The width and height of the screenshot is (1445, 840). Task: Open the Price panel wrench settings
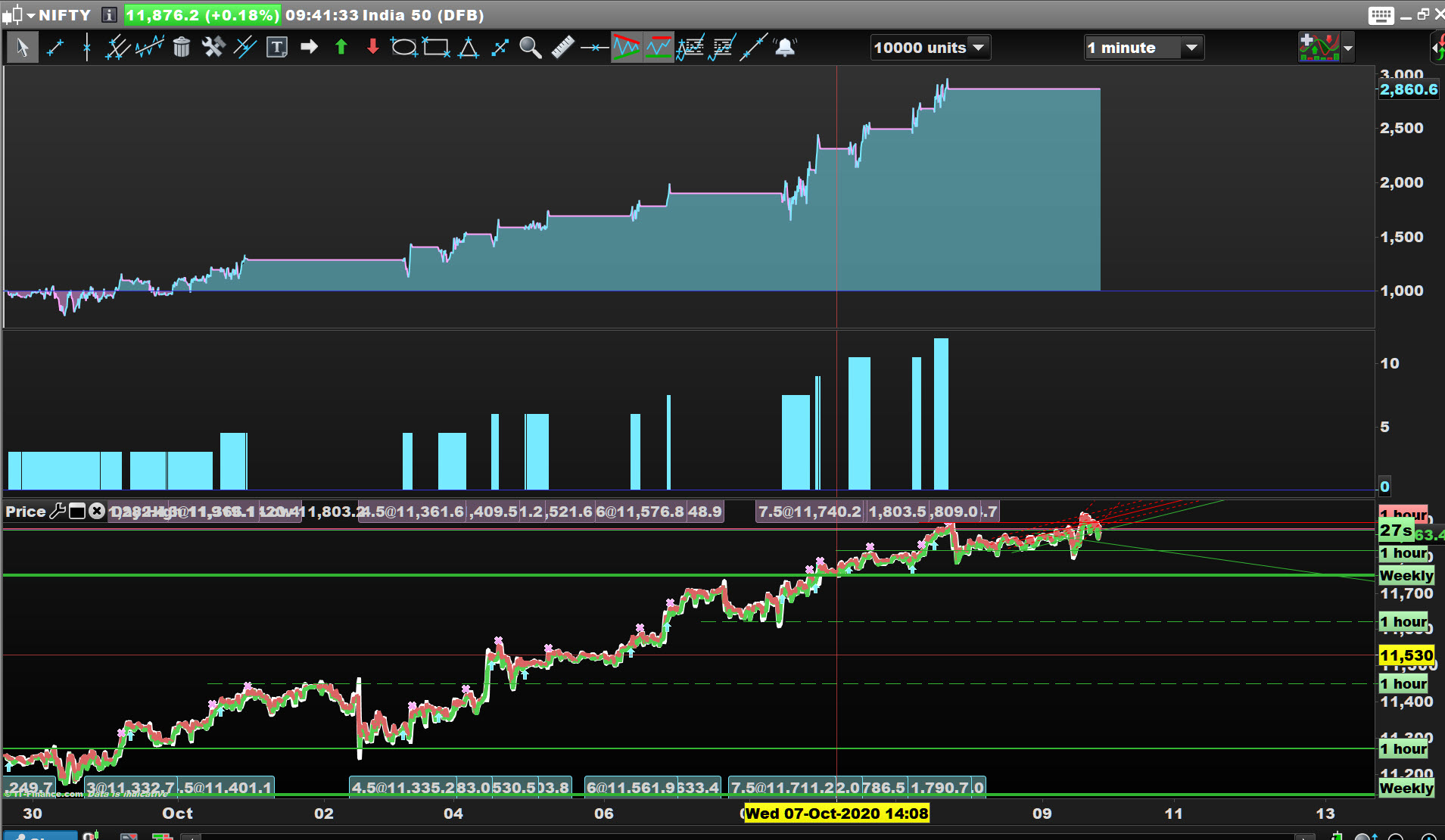(x=58, y=512)
